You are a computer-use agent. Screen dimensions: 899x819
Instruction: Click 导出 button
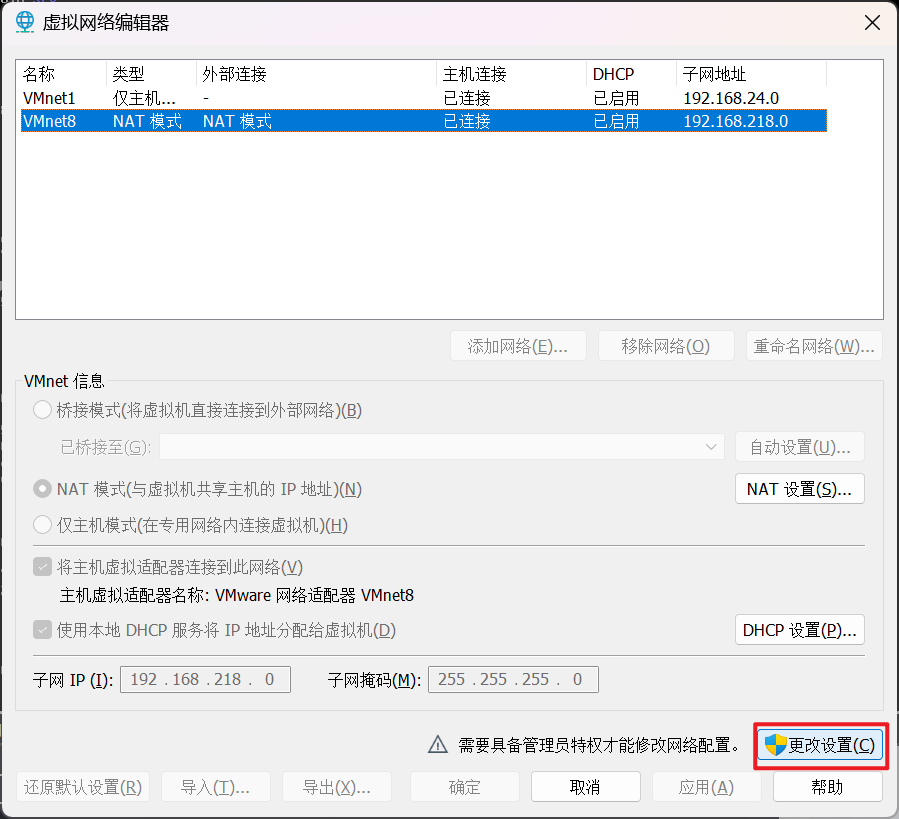pyautogui.click(x=337, y=787)
